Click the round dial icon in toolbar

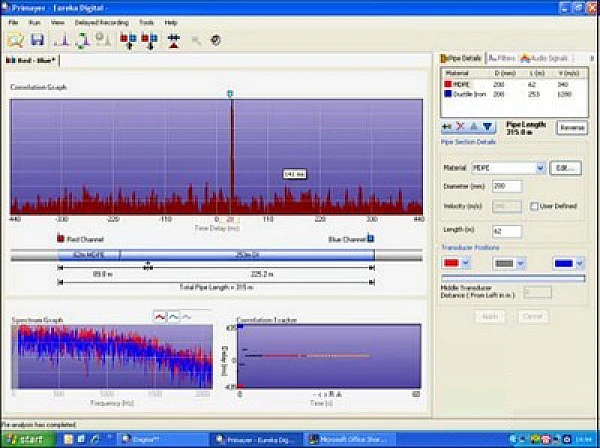[215, 40]
